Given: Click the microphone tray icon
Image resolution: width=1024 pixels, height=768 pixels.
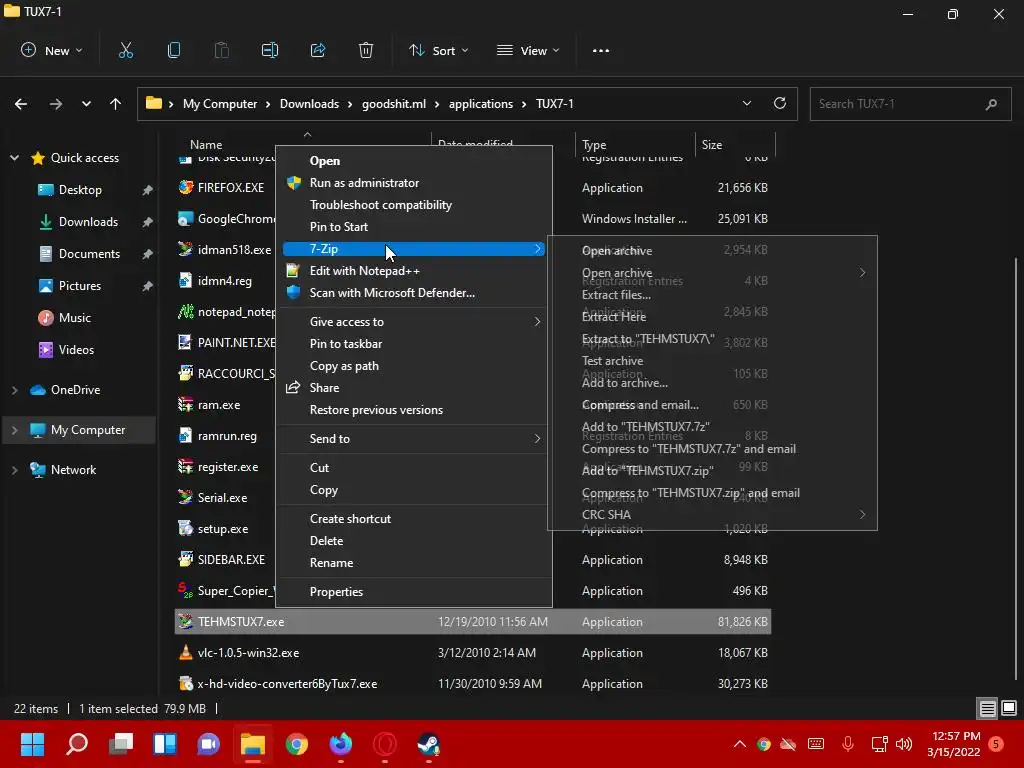Looking at the screenshot, I should (x=848, y=744).
